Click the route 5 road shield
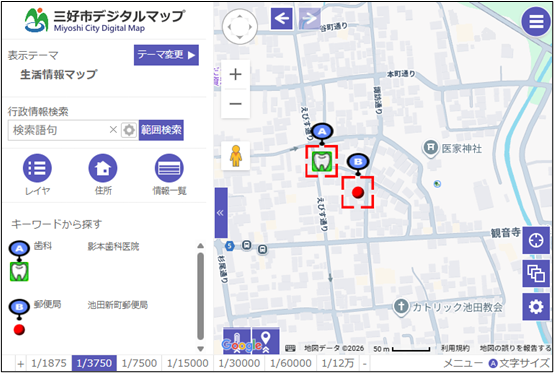This screenshot has height=373, width=554. (x=230, y=245)
